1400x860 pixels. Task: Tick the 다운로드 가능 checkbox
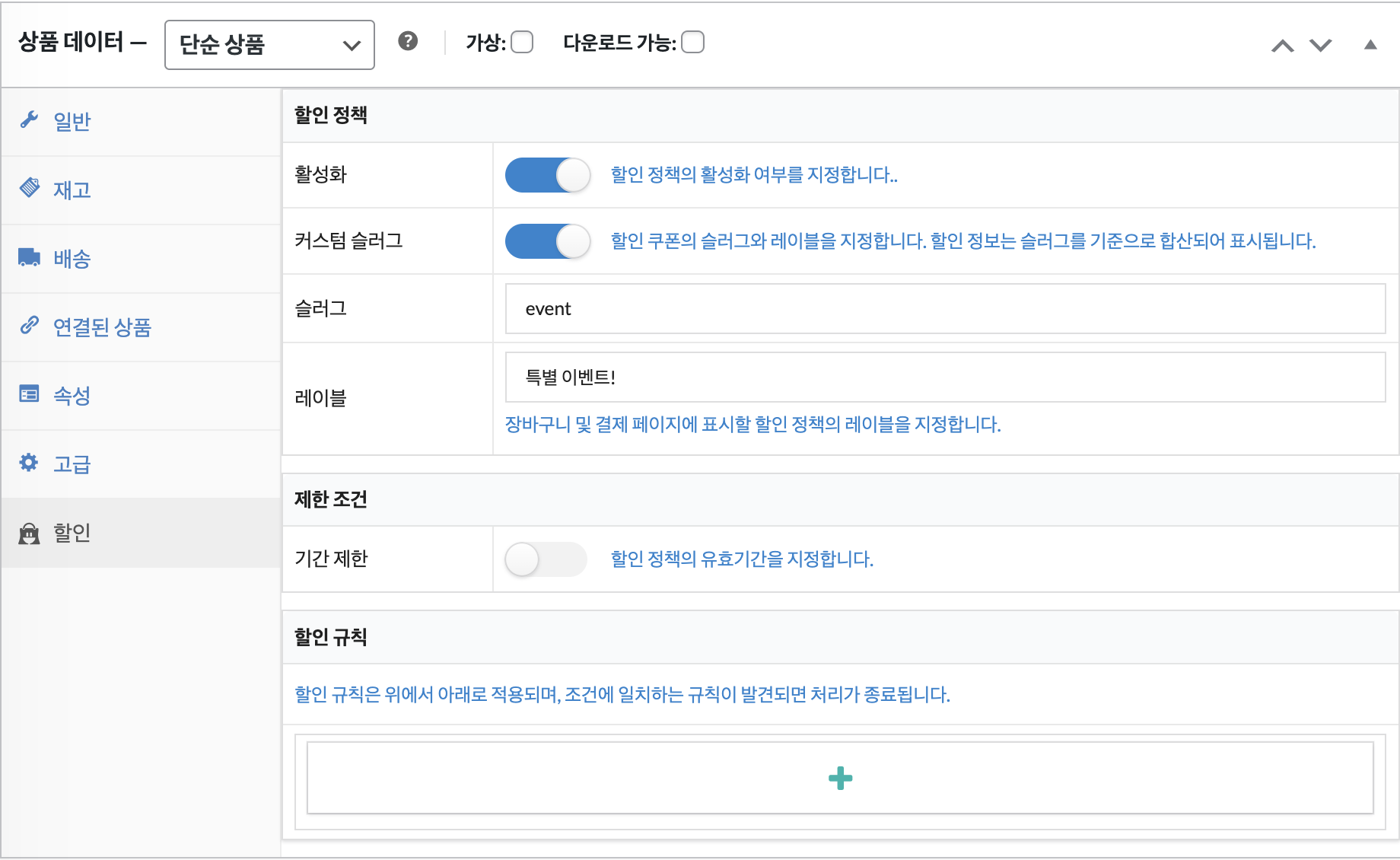(692, 43)
